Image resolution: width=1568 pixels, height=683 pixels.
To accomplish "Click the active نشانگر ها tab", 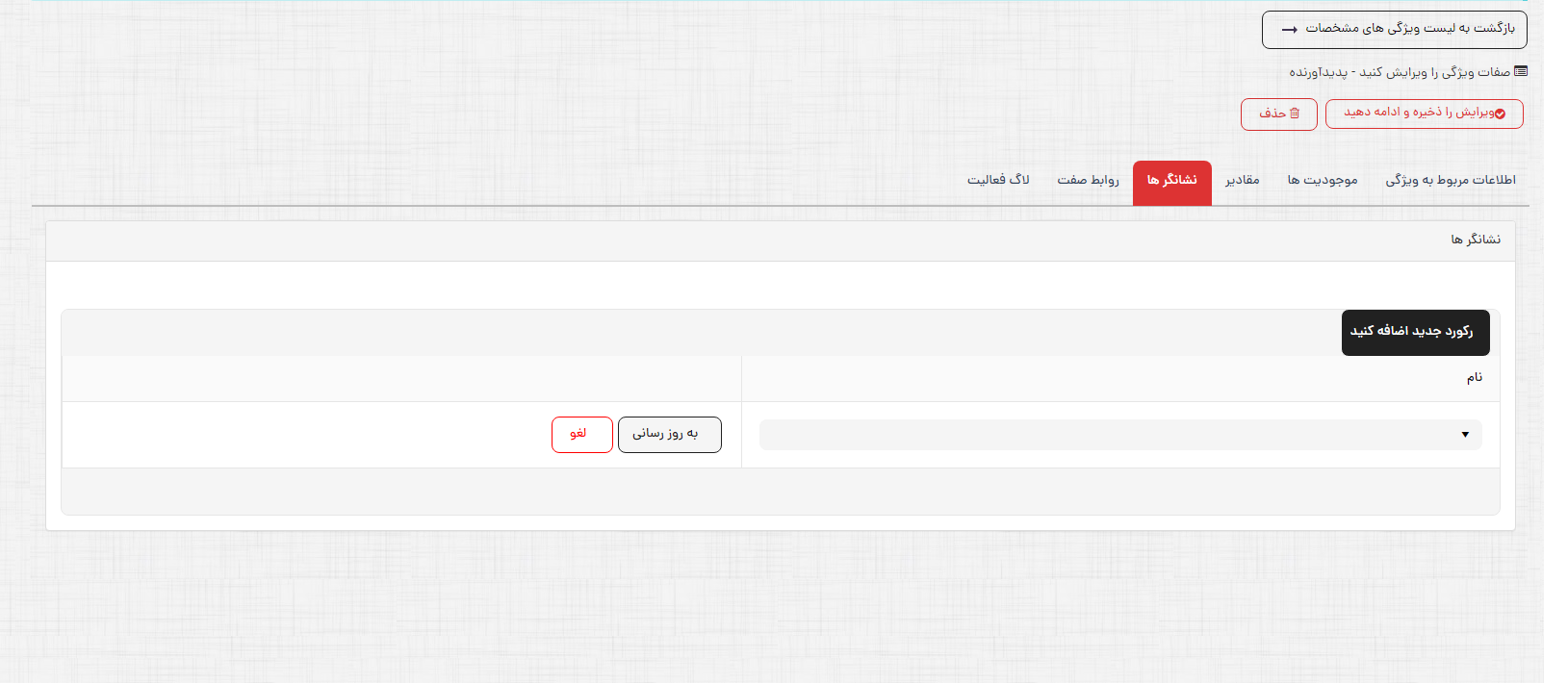I will tap(1171, 181).
